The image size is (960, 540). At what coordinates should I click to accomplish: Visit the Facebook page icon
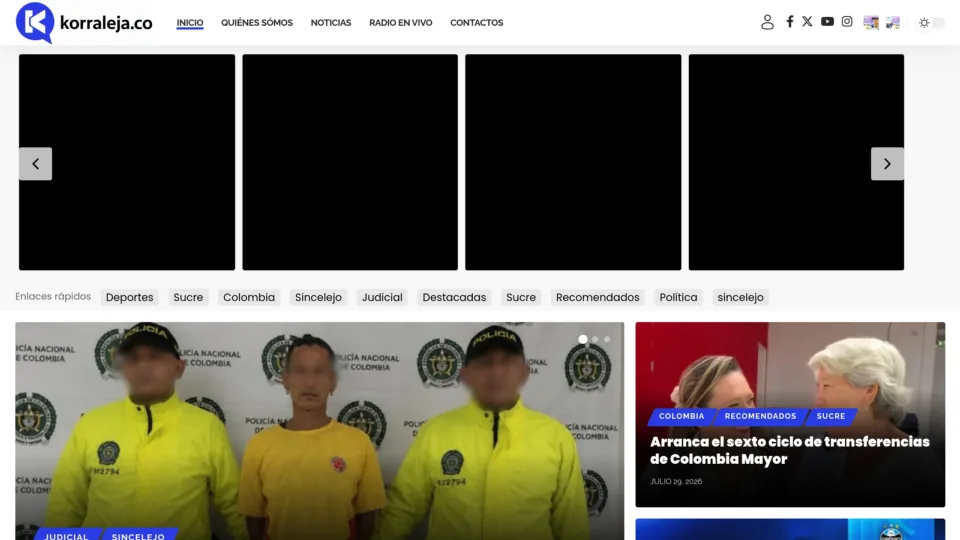pos(790,21)
